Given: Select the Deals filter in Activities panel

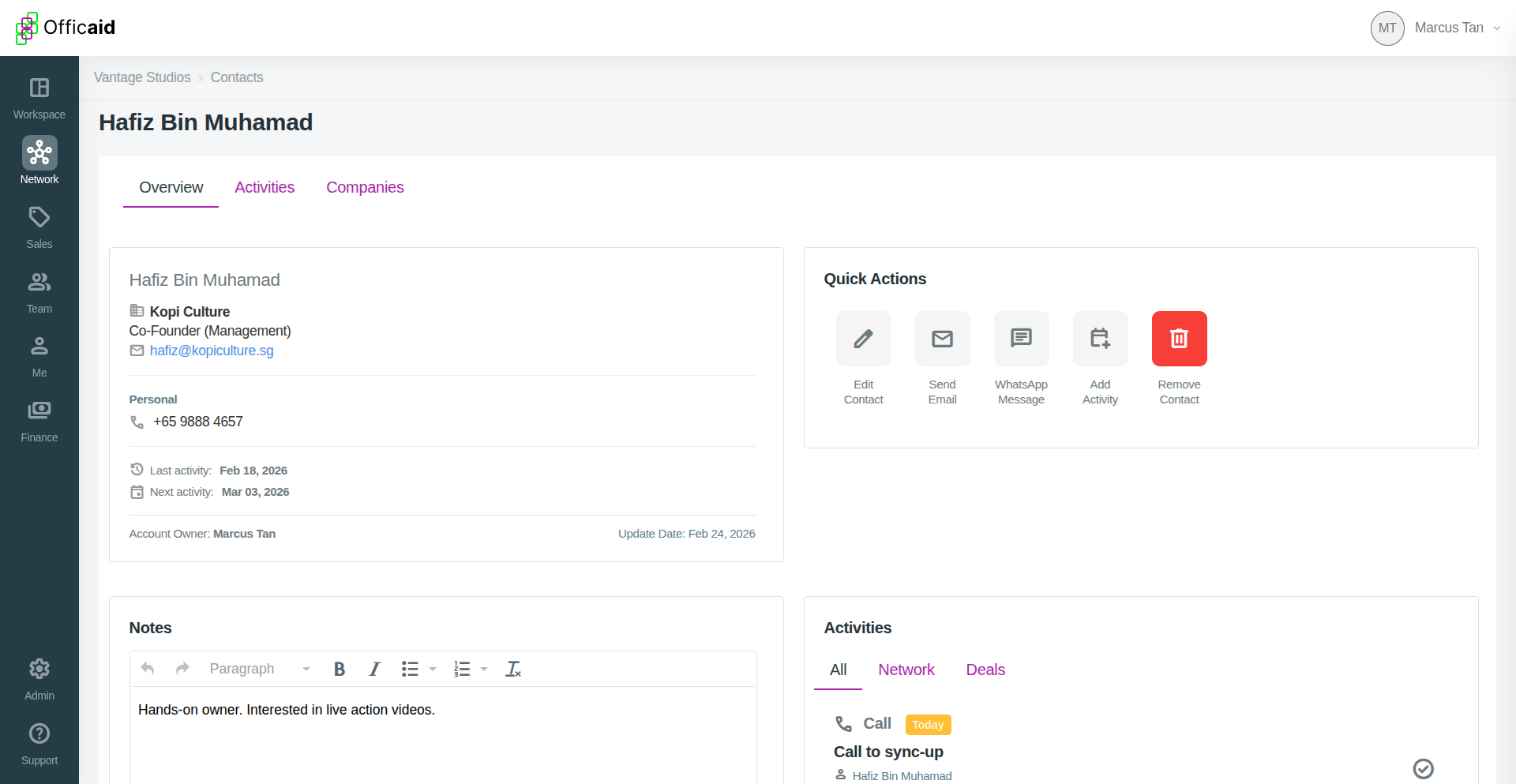Looking at the screenshot, I should pyautogui.click(x=985, y=670).
